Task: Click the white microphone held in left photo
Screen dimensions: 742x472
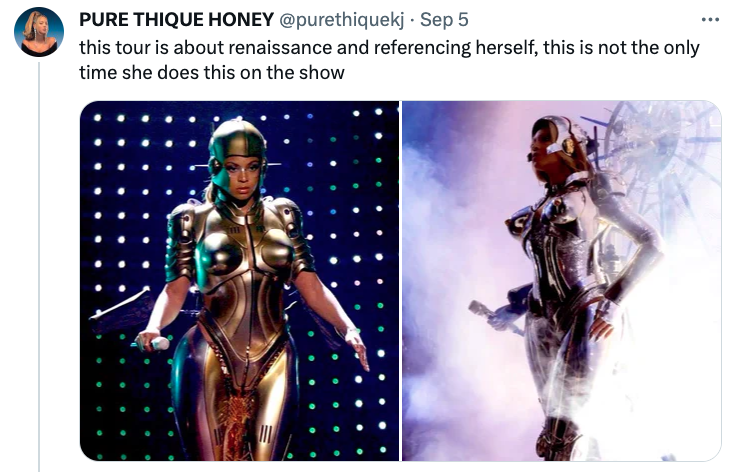Action: coord(154,343)
